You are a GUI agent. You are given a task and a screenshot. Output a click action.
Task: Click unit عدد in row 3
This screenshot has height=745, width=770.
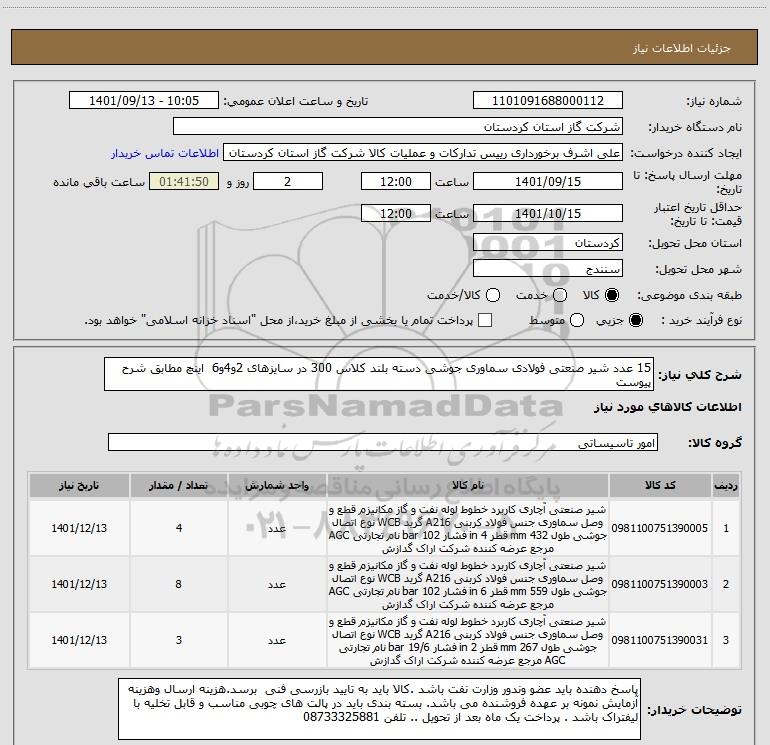click(277, 640)
